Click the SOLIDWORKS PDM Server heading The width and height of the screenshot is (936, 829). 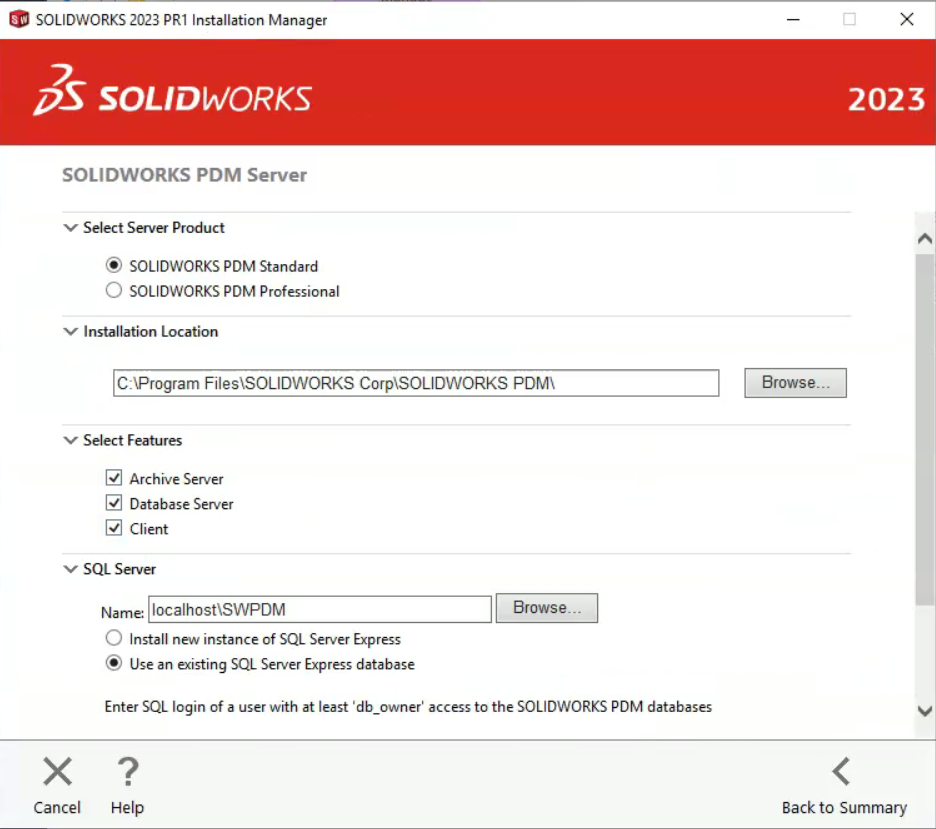[184, 175]
